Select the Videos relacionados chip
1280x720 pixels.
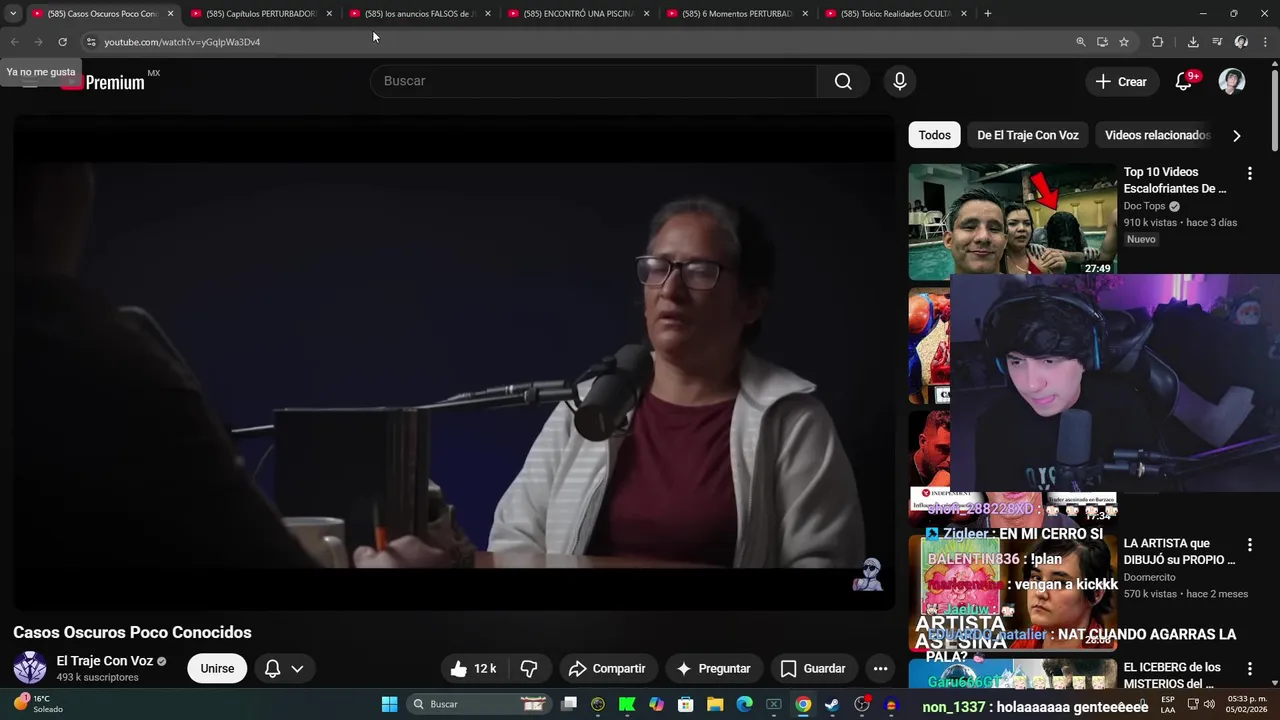coord(1157,135)
